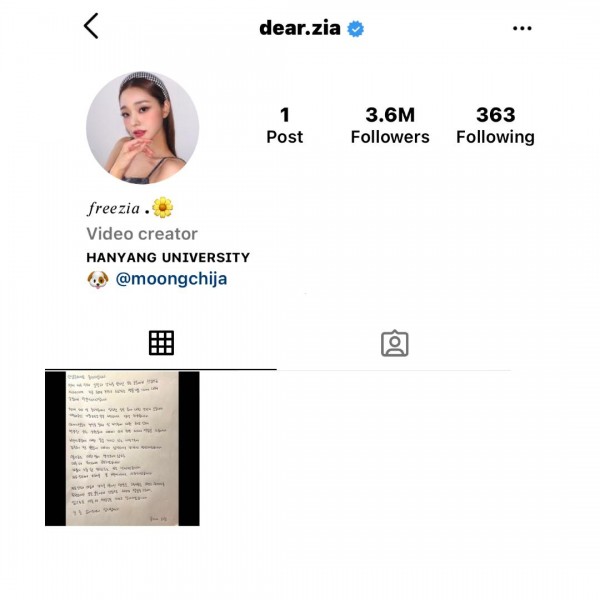The image size is (600, 600).
Task: Click the sunflower emoji beside freezia
Action: tap(162, 207)
